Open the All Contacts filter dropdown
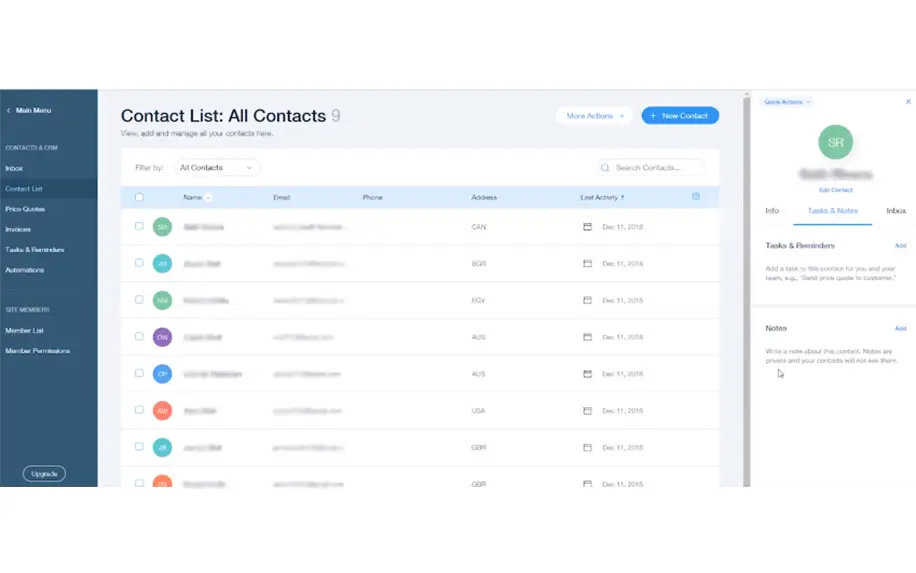This screenshot has height=573, width=916. pyautogui.click(x=217, y=168)
